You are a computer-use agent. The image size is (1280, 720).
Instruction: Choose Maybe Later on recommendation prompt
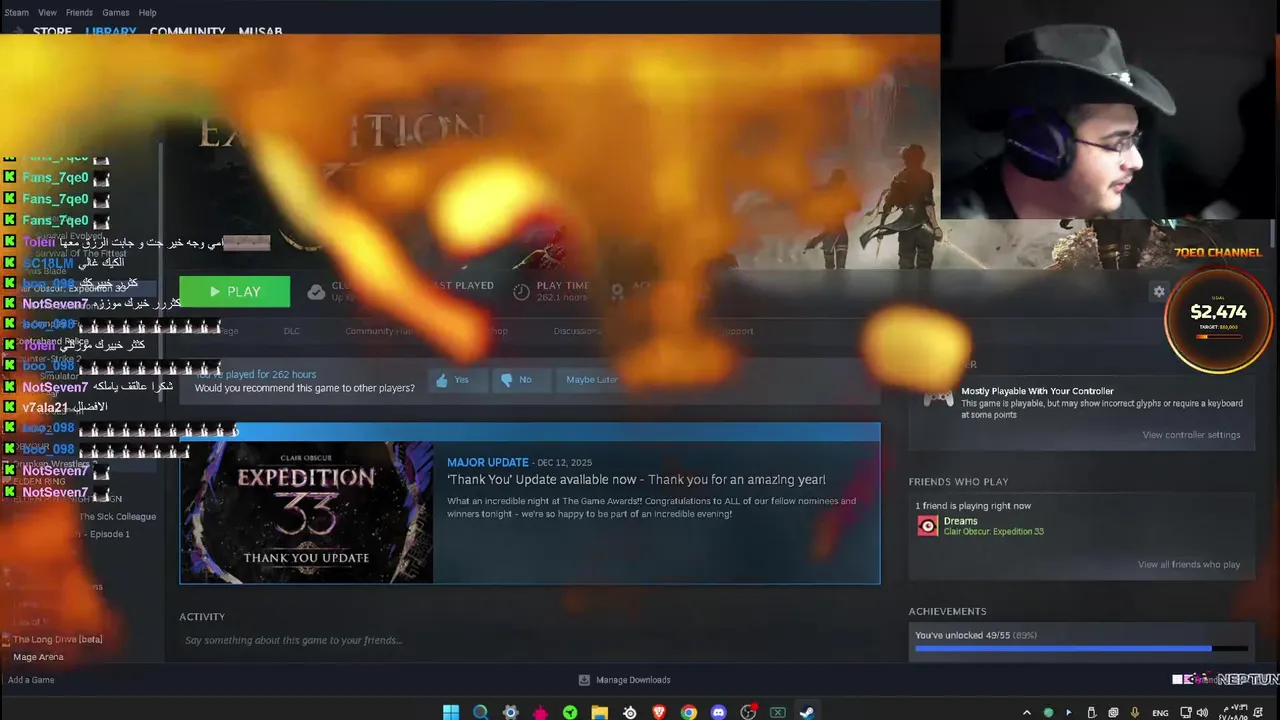tap(592, 380)
